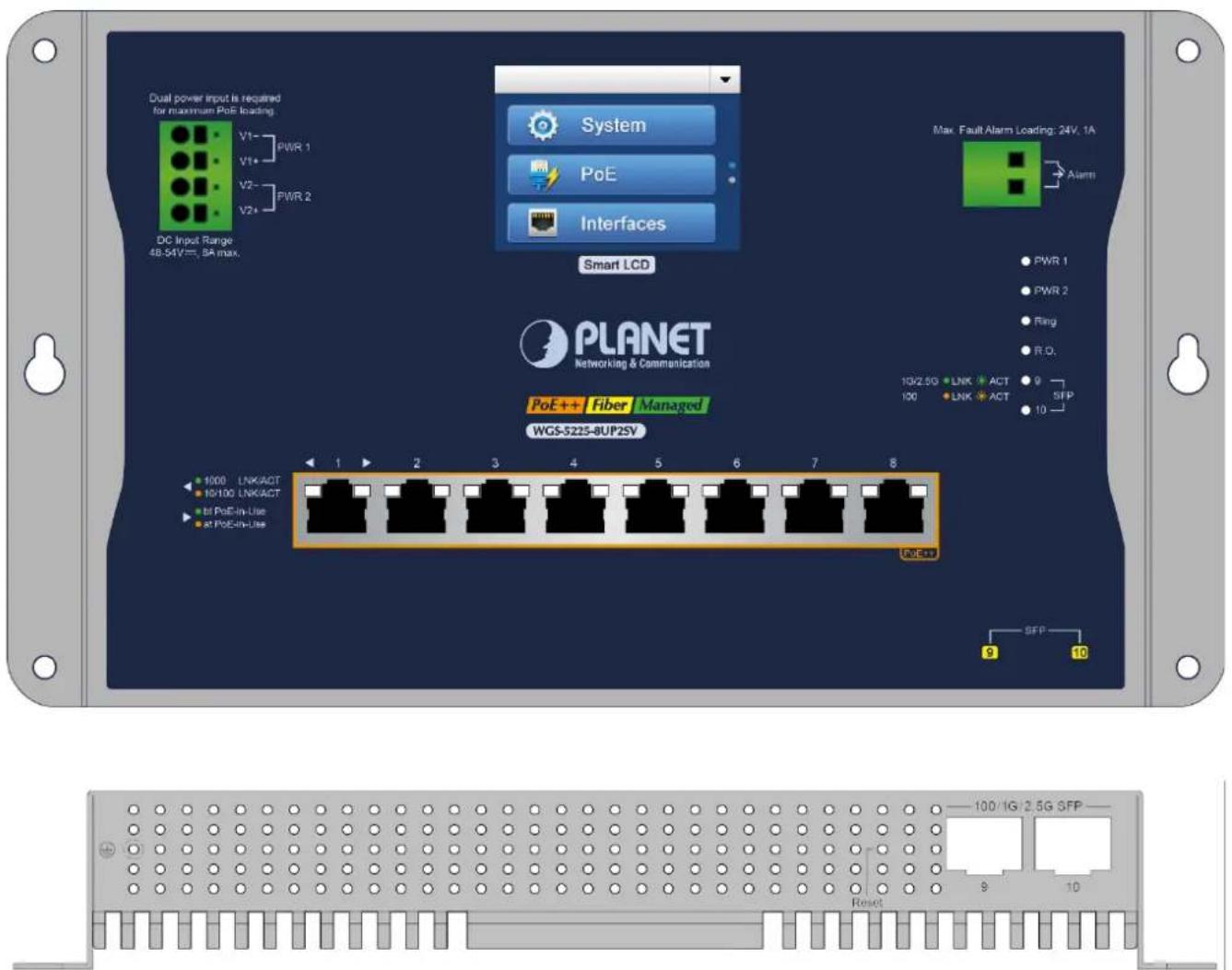Click the PoE++ badge

555,404
